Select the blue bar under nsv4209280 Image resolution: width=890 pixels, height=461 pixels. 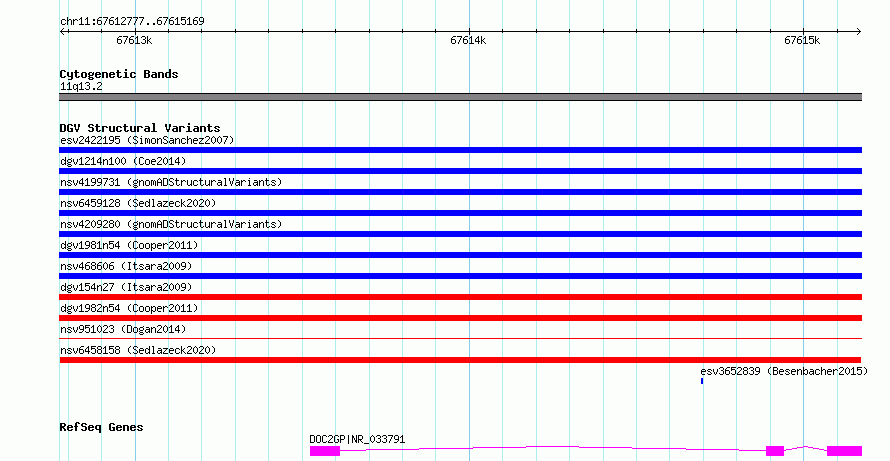(x=460, y=234)
